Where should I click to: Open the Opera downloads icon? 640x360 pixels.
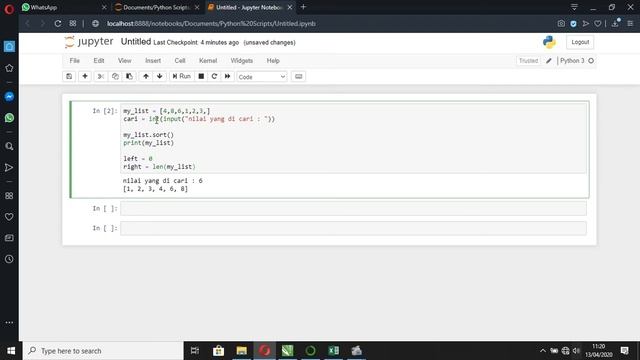coord(615,23)
